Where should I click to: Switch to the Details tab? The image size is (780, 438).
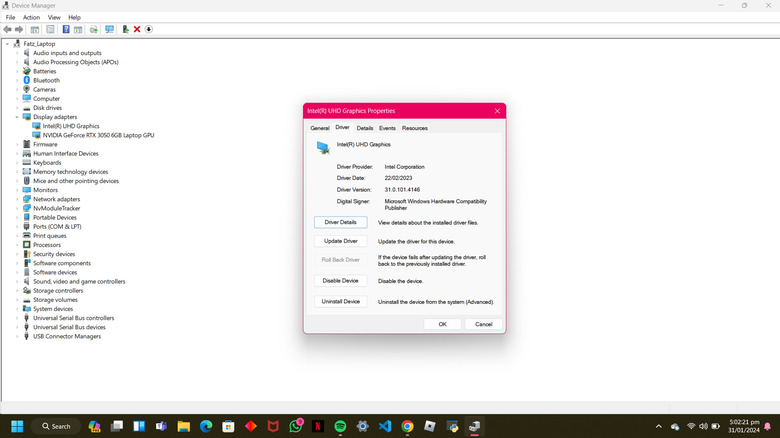[365, 128]
